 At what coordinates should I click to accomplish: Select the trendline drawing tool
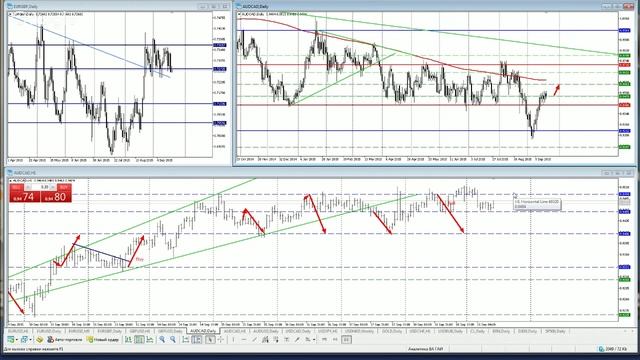(x=254, y=340)
